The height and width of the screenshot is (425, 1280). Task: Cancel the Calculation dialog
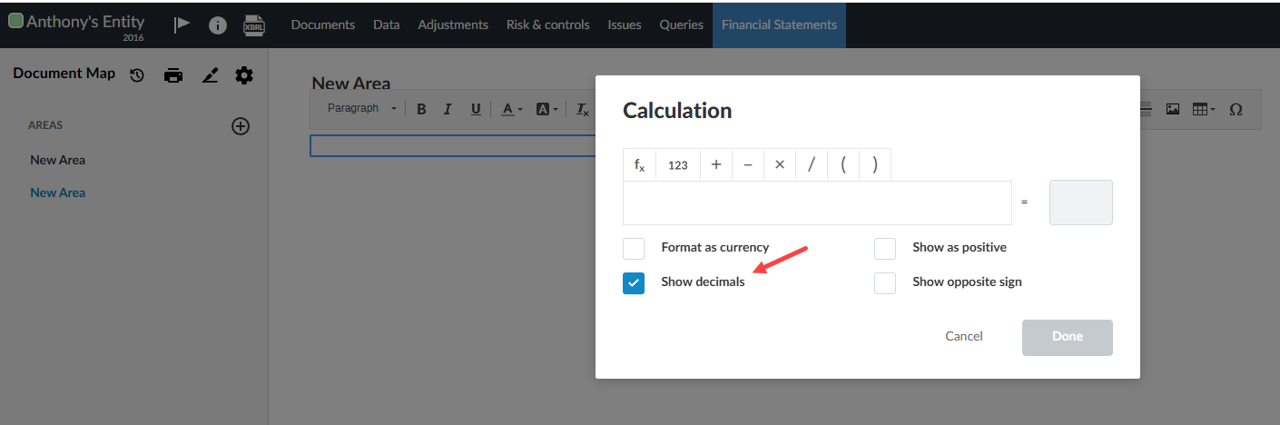click(x=964, y=337)
